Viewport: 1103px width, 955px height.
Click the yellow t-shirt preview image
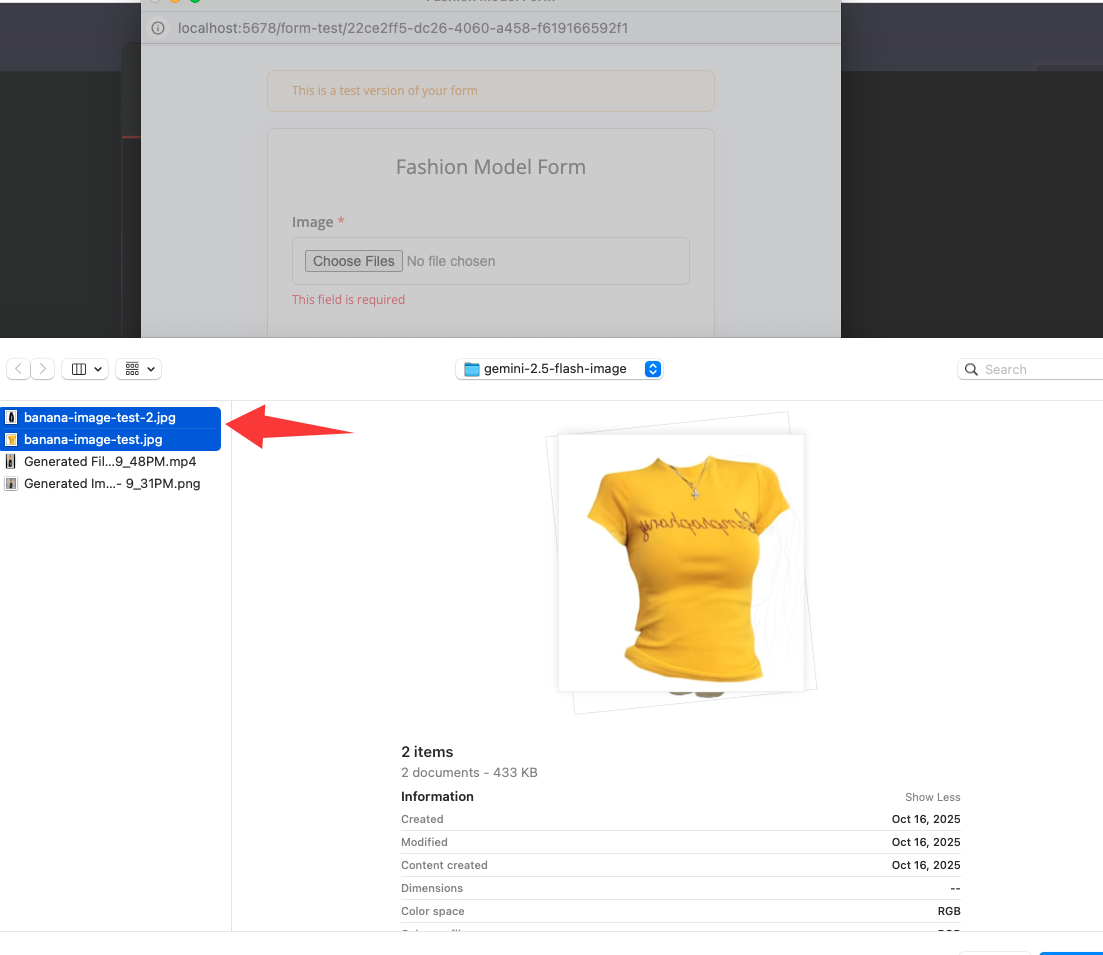click(680, 562)
